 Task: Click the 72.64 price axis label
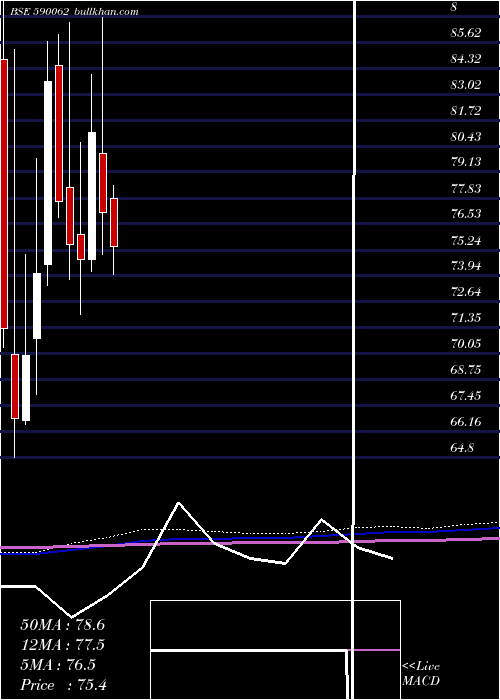tap(466, 292)
